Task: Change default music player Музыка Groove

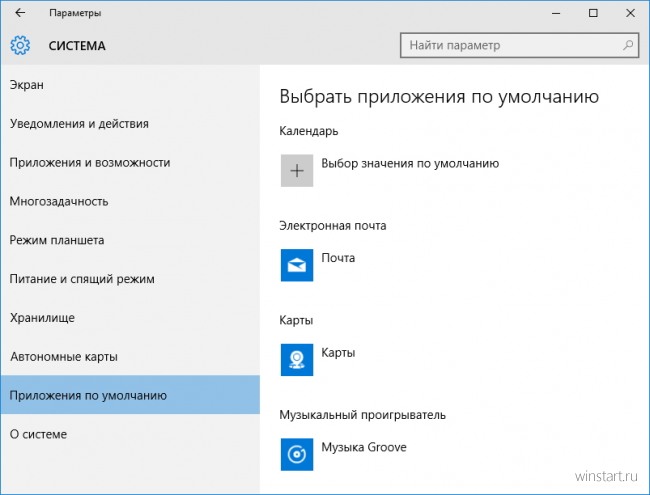Action: pos(363,446)
